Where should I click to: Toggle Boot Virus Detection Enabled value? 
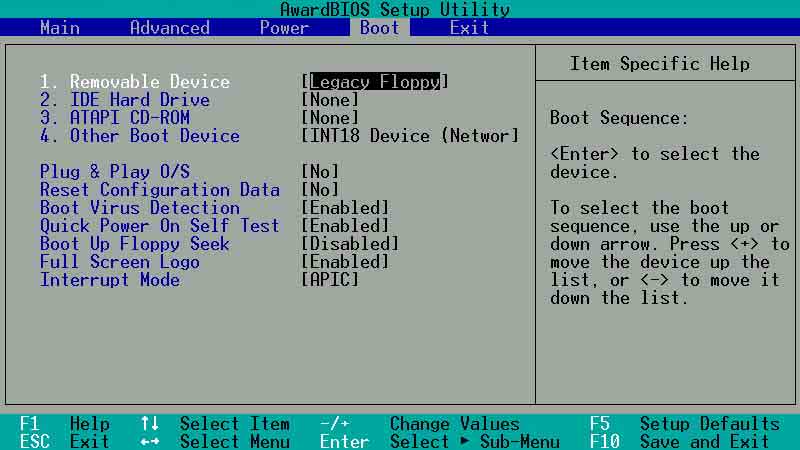[345, 208]
